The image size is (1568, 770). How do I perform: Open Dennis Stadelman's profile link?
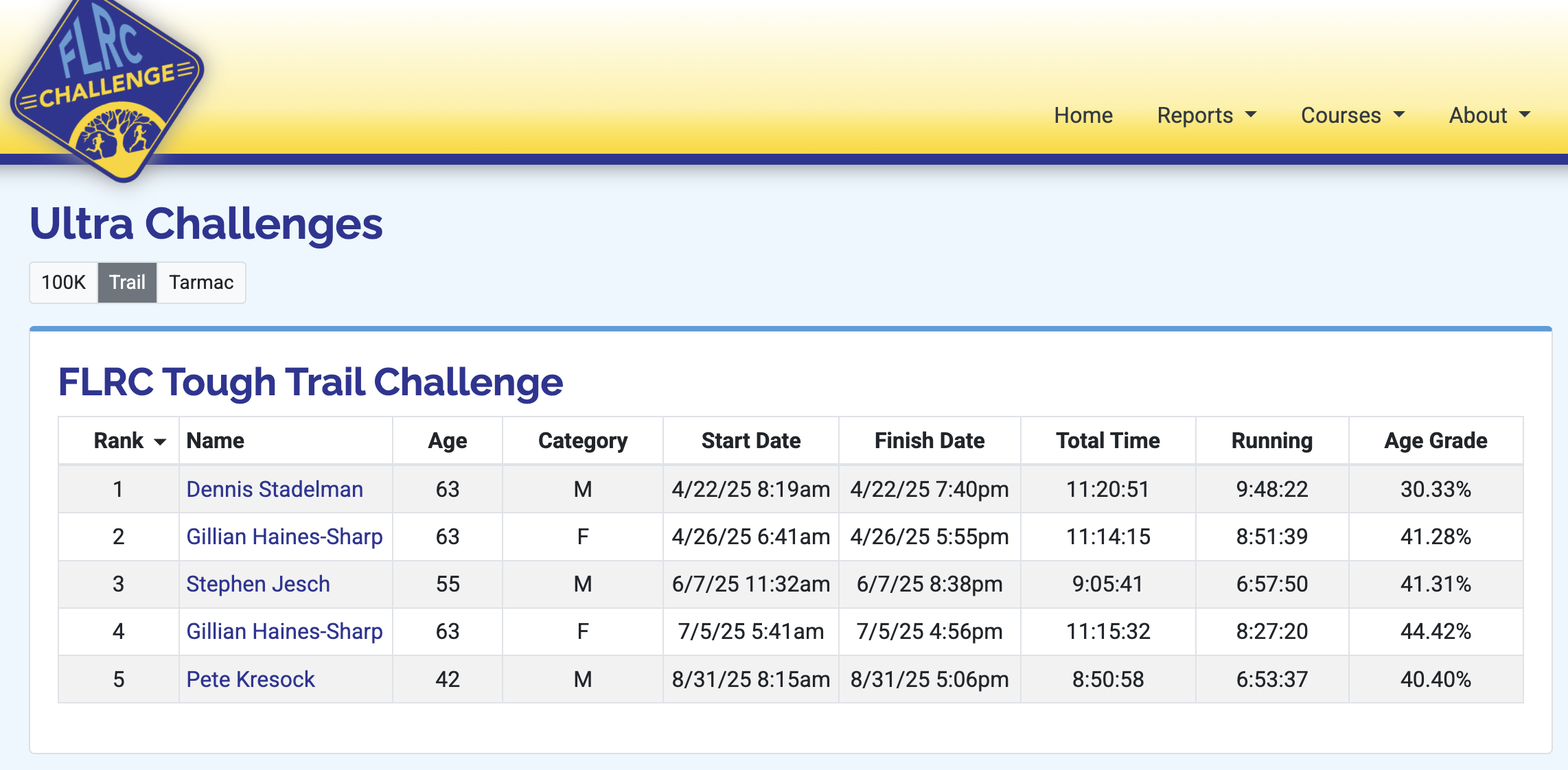(275, 489)
